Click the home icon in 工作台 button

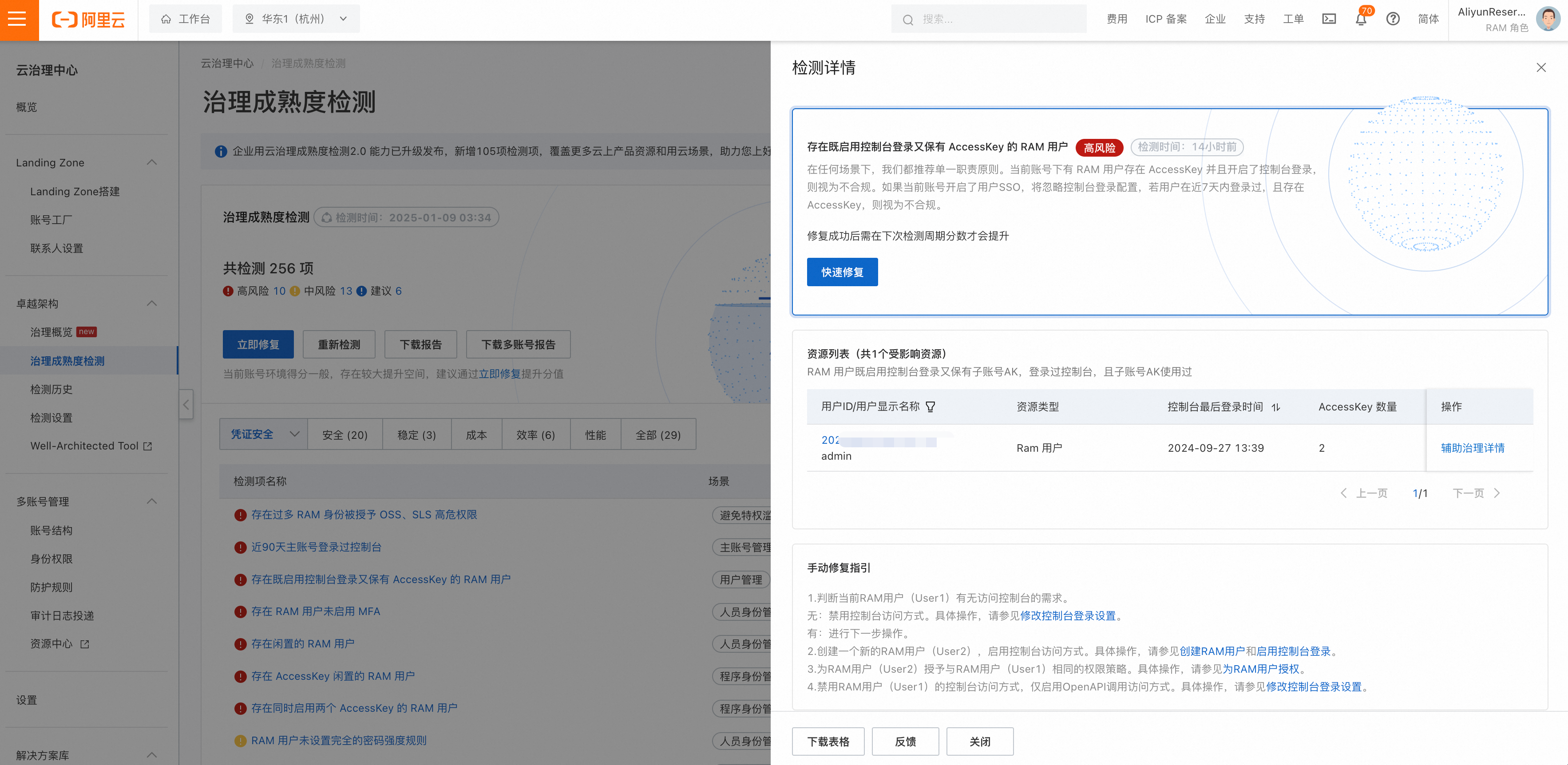click(x=166, y=19)
